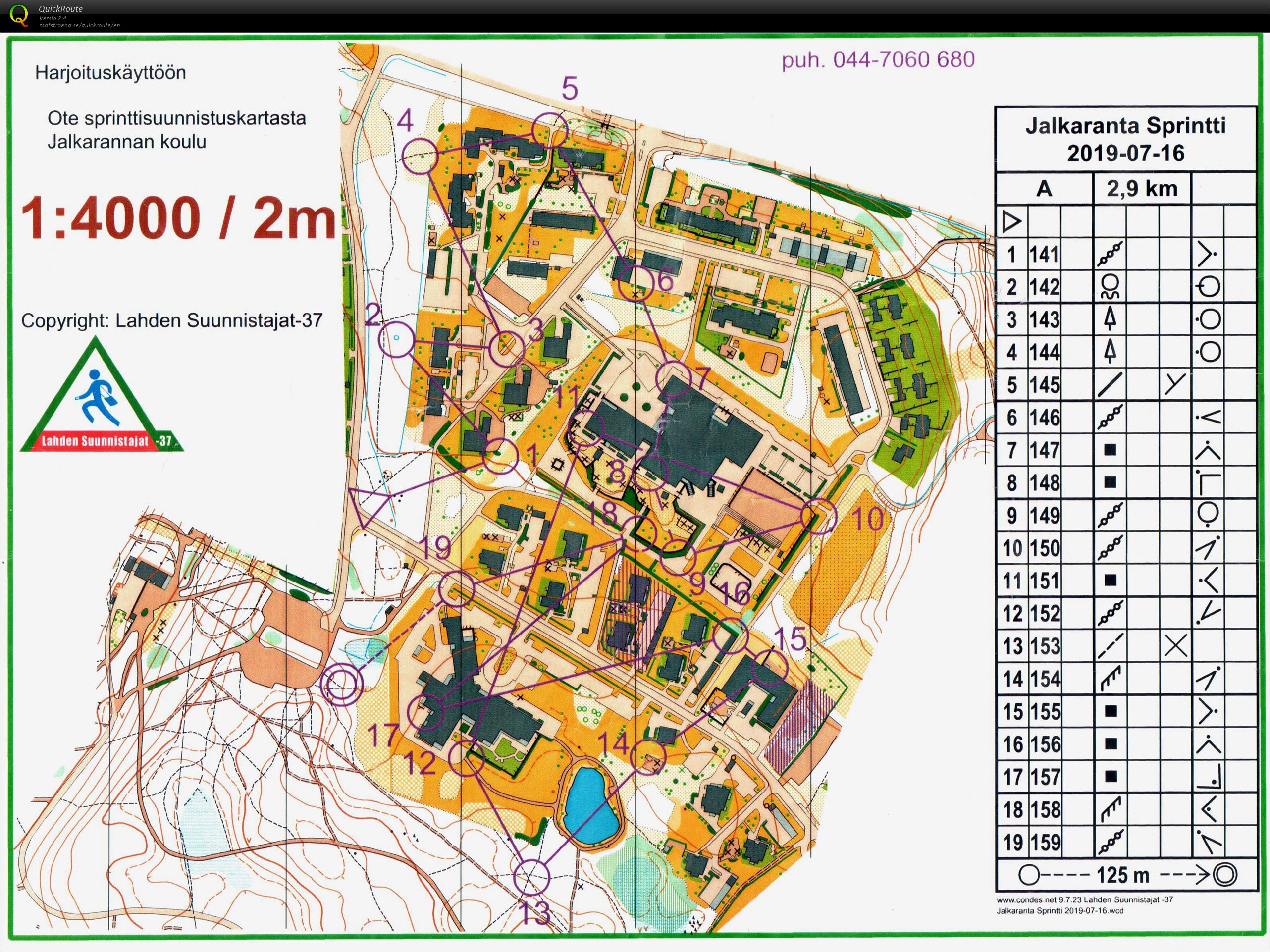
Task: Click the 'Jalkarannan koulu' text
Action: click(127, 142)
